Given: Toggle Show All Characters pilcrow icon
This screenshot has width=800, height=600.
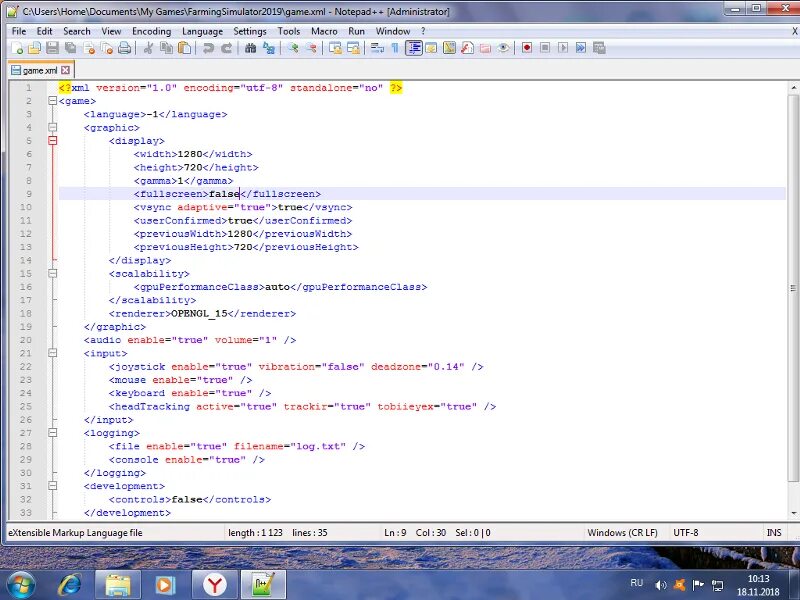Looking at the screenshot, I should pyautogui.click(x=395, y=48).
